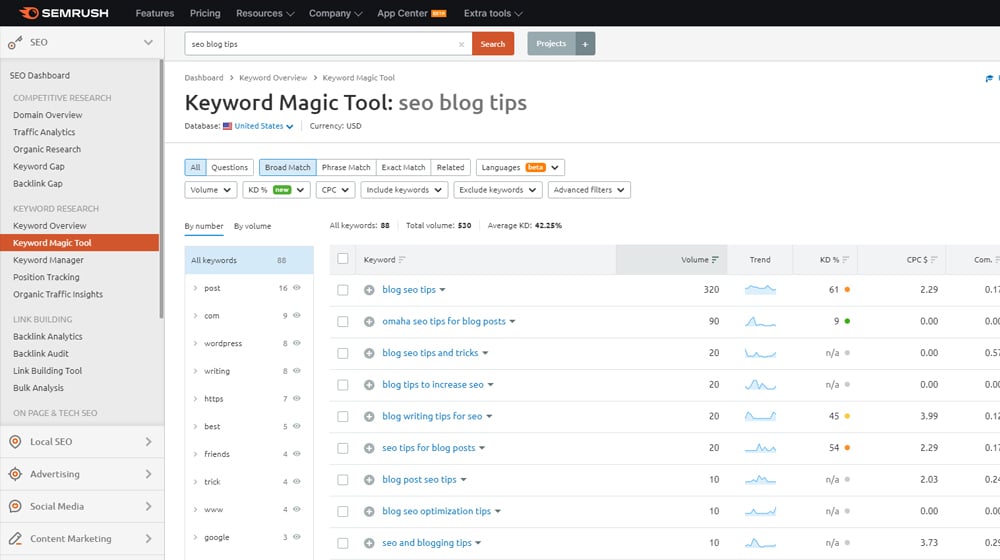This screenshot has width=1000, height=560.
Task: Sort by KD % column sort icon
Action: pyautogui.click(x=845, y=260)
